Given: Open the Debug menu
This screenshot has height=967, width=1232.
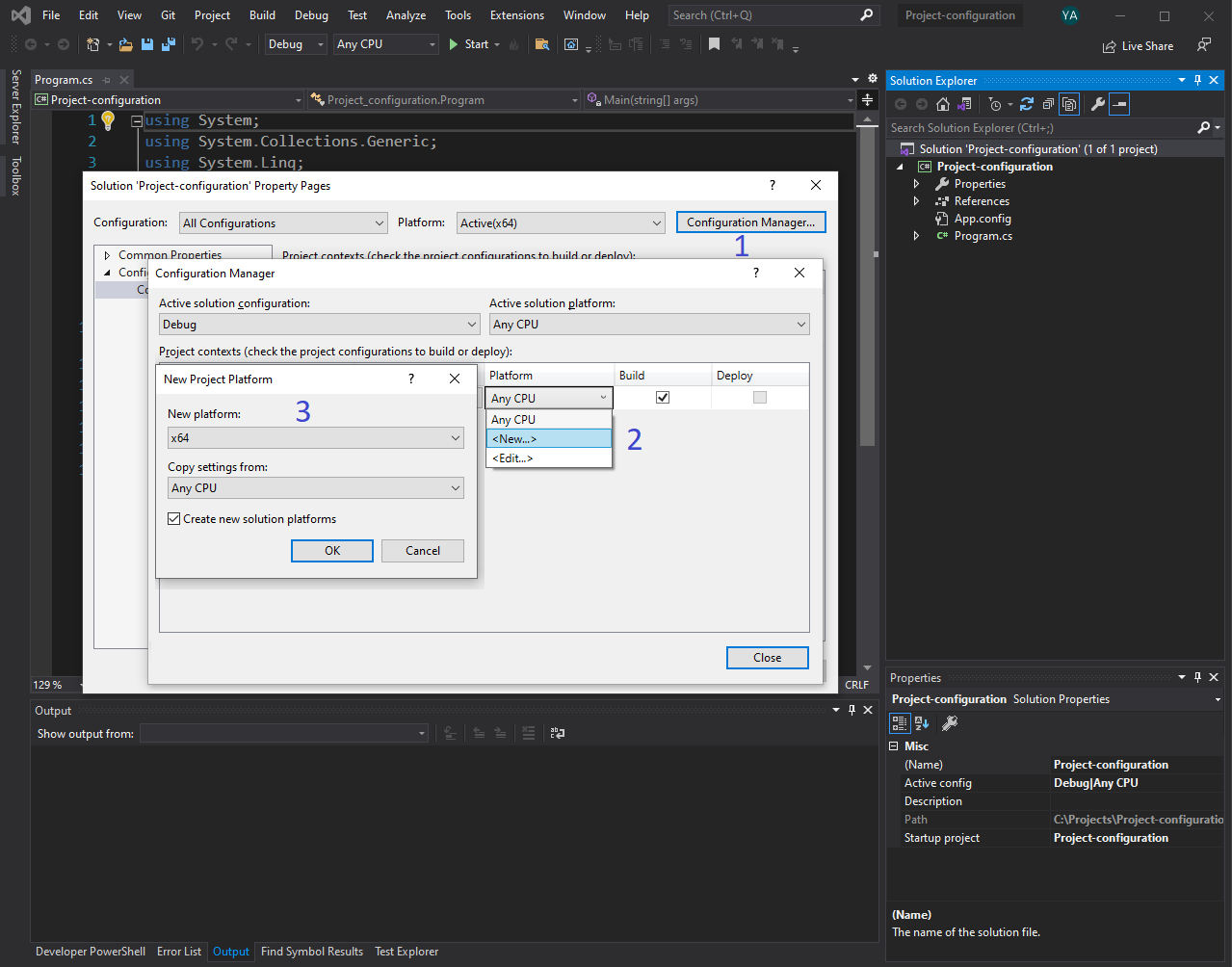Looking at the screenshot, I should [x=310, y=14].
